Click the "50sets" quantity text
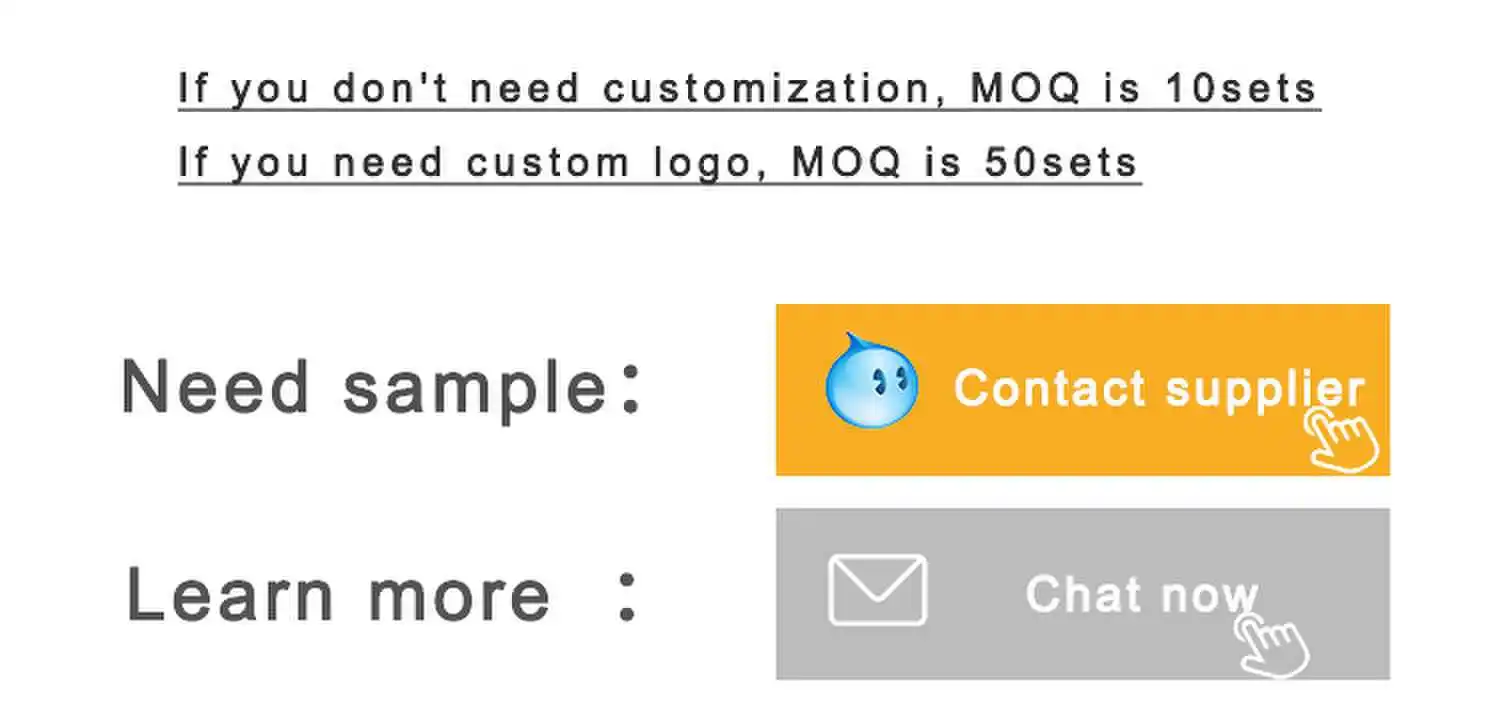The width and height of the screenshot is (1500, 728). point(1060,162)
